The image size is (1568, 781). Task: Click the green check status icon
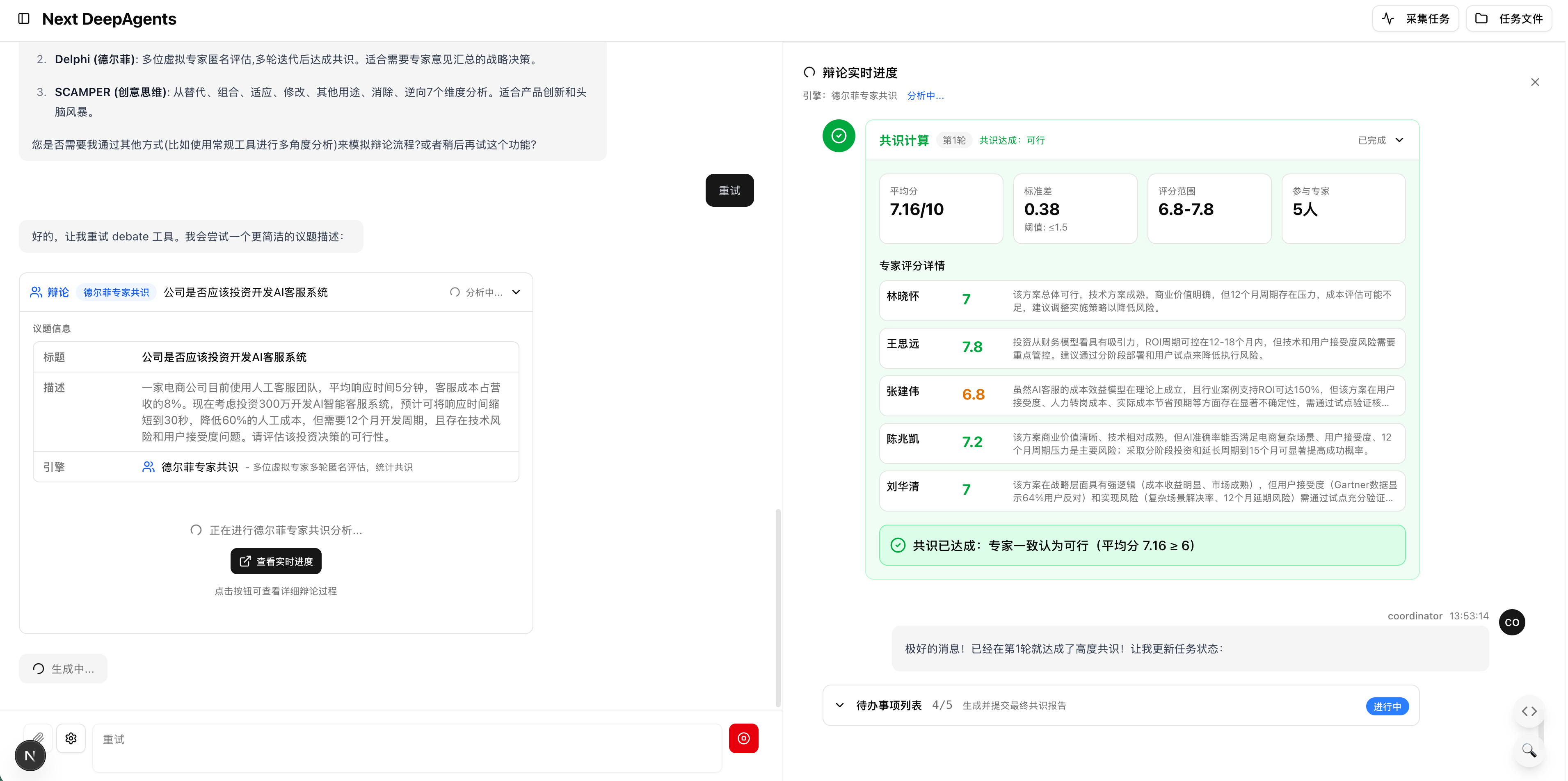[838, 136]
